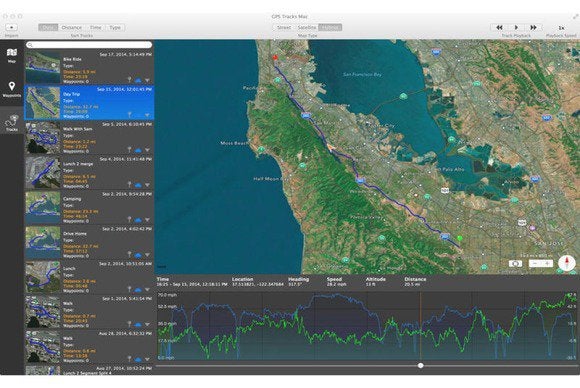Sort tracks by Time
Image resolution: width=580 pixels, height=388 pixels.
coord(95,27)
